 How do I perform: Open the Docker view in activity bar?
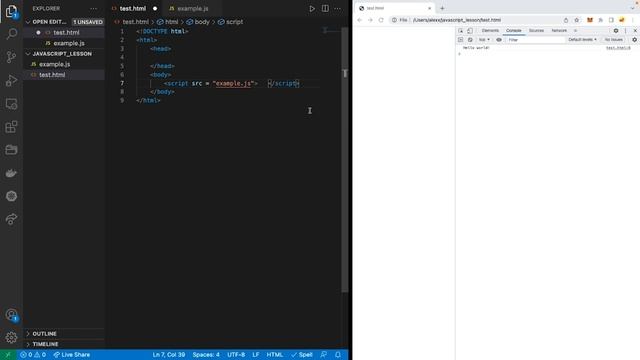11,173
